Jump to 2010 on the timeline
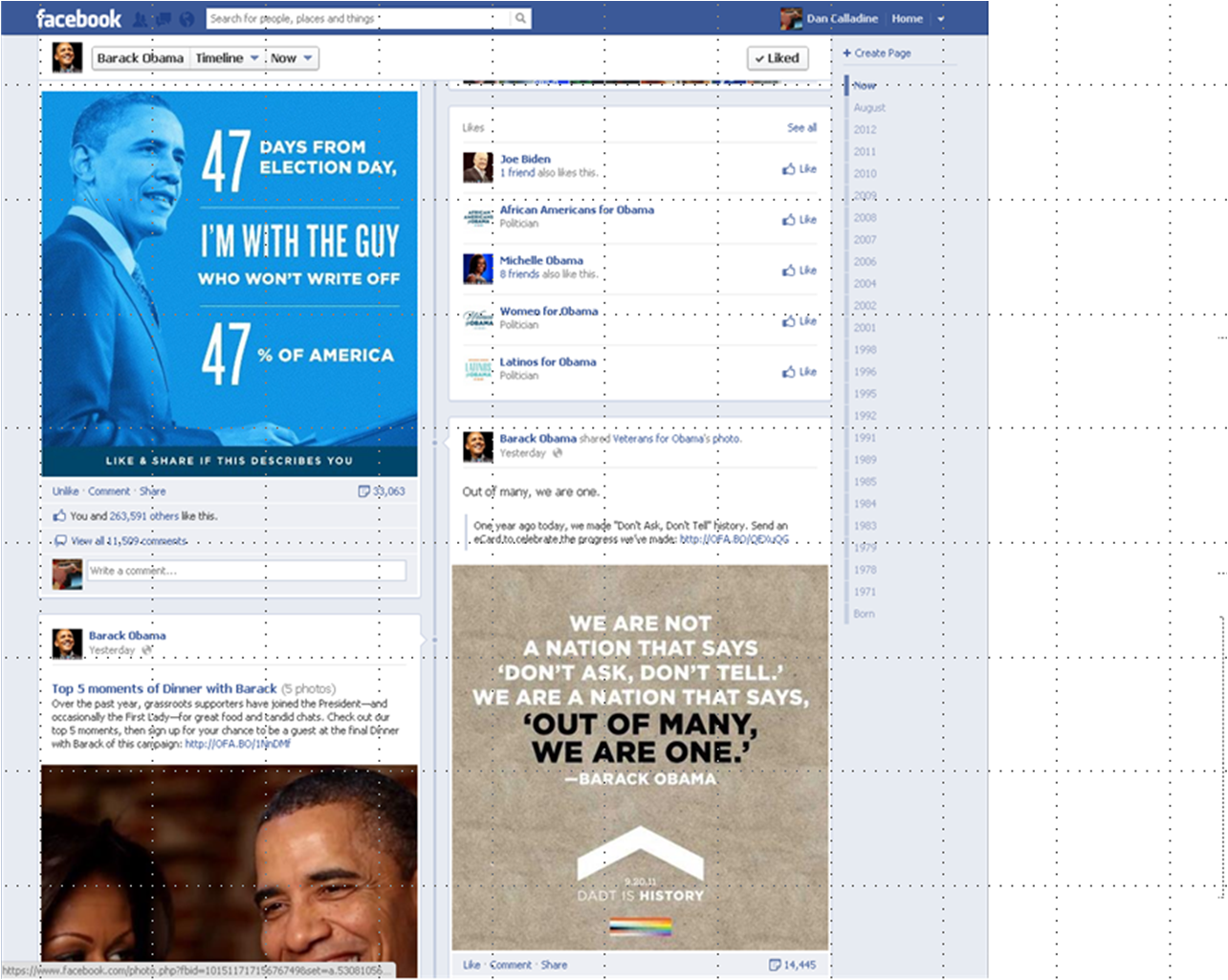 pos(865,174)
